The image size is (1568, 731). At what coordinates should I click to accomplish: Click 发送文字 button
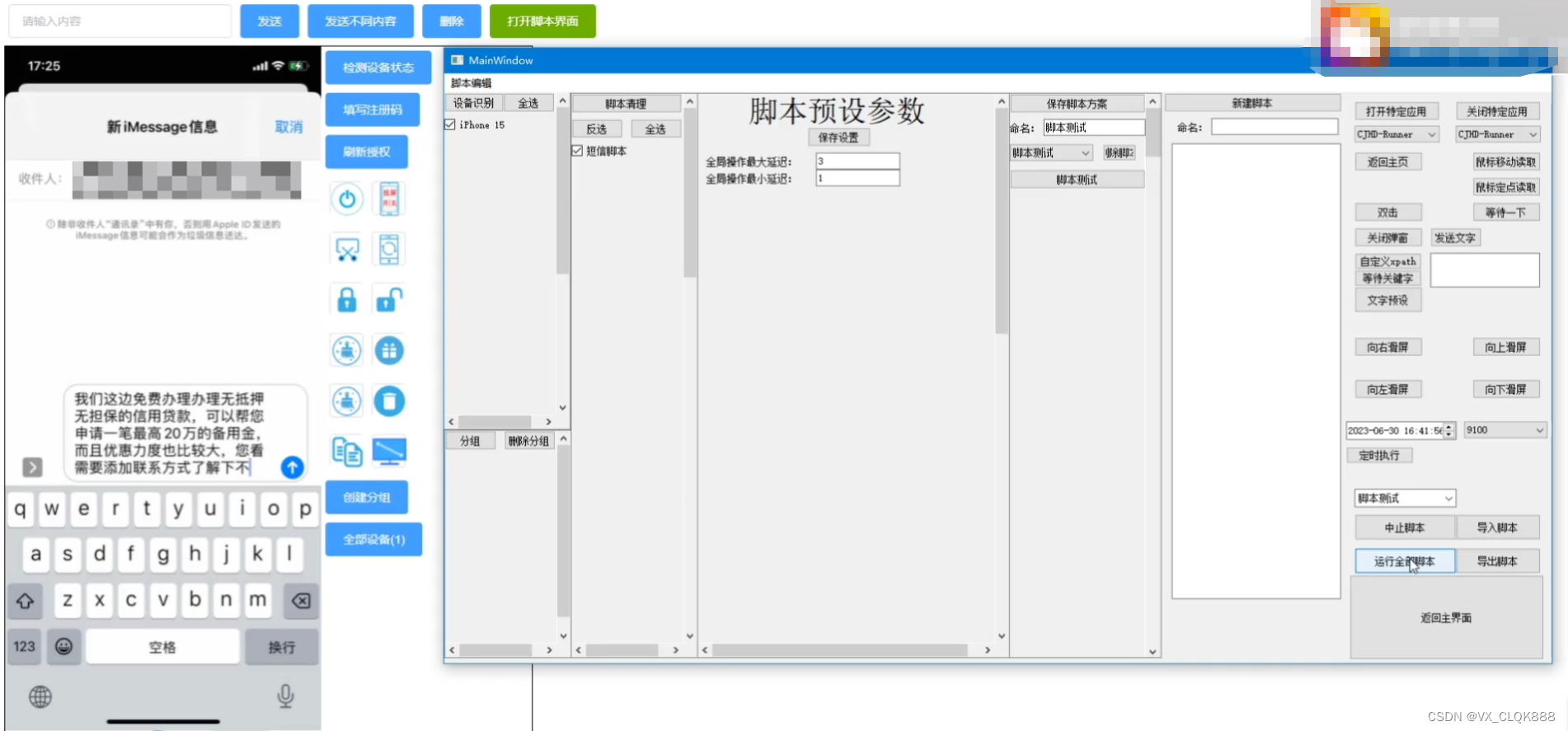(x=1455, y=237)
